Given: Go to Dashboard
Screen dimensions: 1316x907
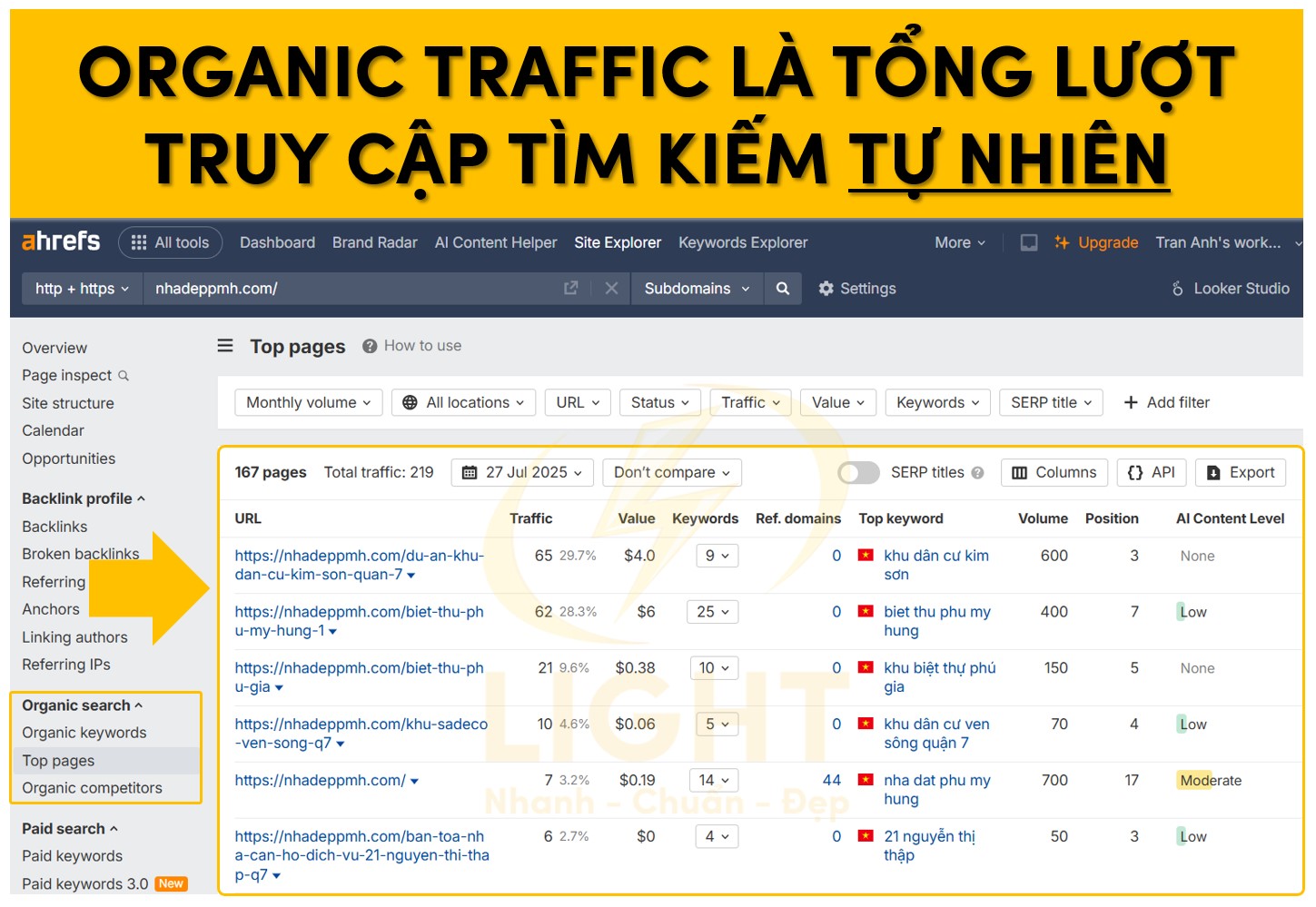Looking at the screenshot, I should (x=277, y=242).
